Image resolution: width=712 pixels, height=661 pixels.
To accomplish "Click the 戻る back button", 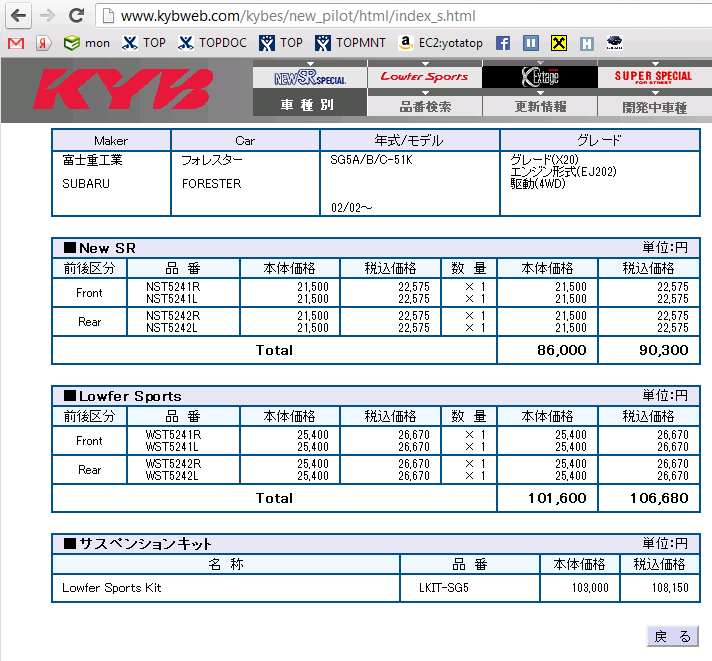I will tap(672, 636).
